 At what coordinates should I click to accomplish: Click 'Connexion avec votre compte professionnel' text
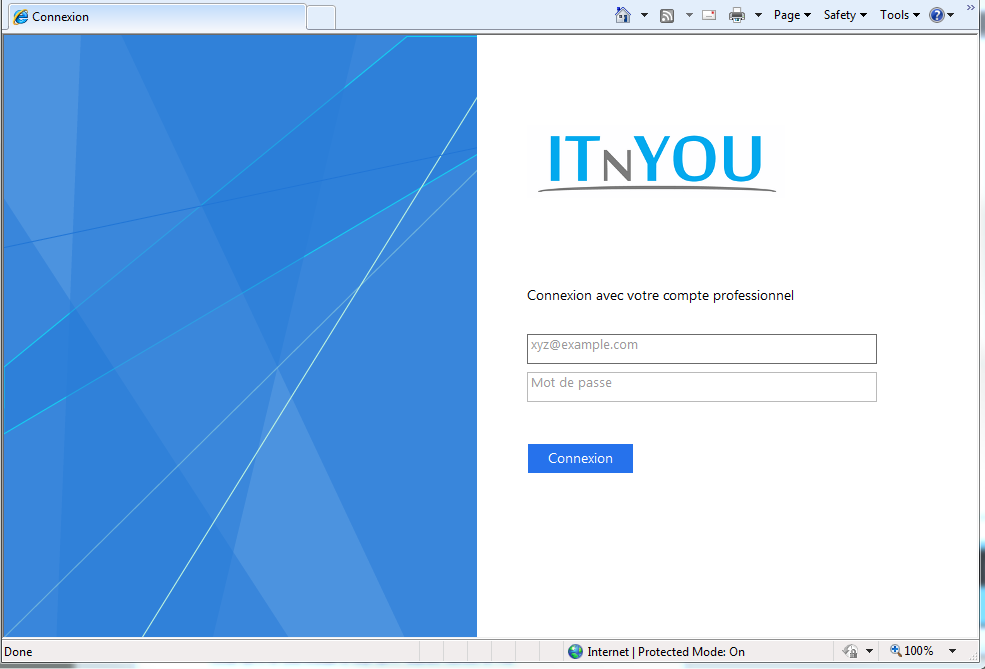click(x=660, y=295)
